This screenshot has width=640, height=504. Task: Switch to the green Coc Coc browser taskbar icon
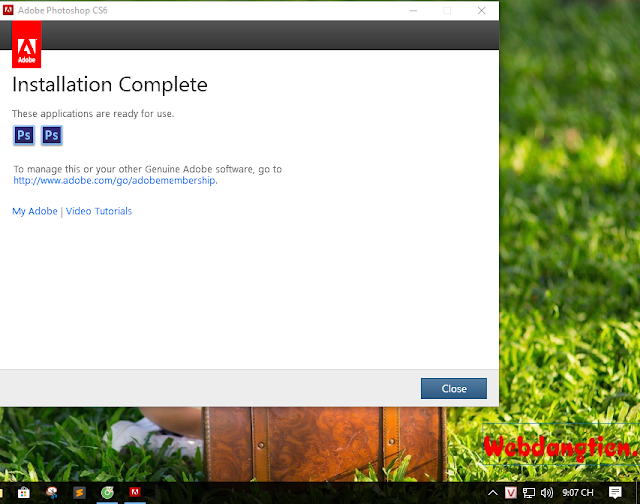pos(107,493)
